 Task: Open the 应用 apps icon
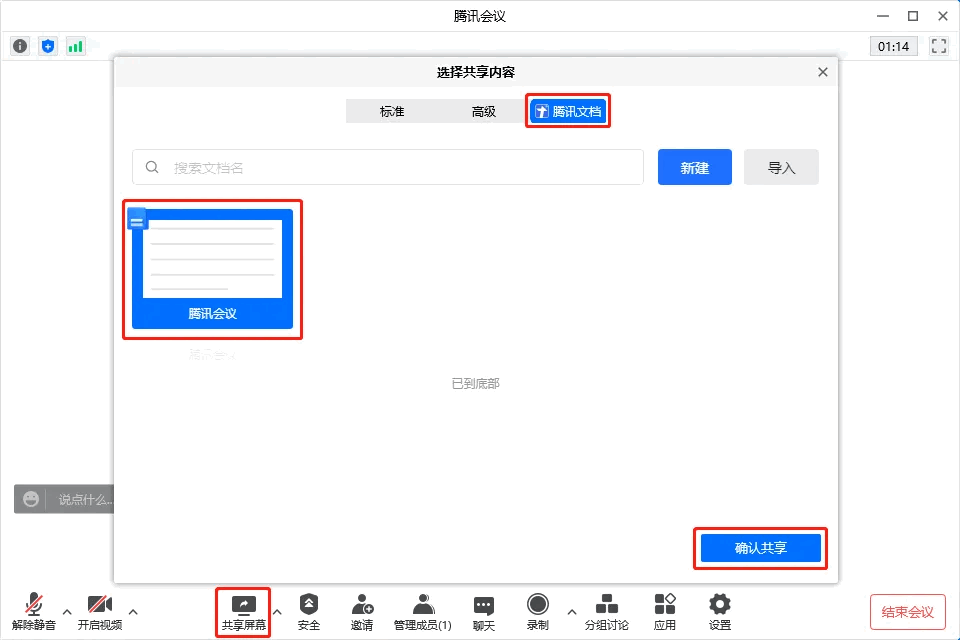tap(664, 612)
